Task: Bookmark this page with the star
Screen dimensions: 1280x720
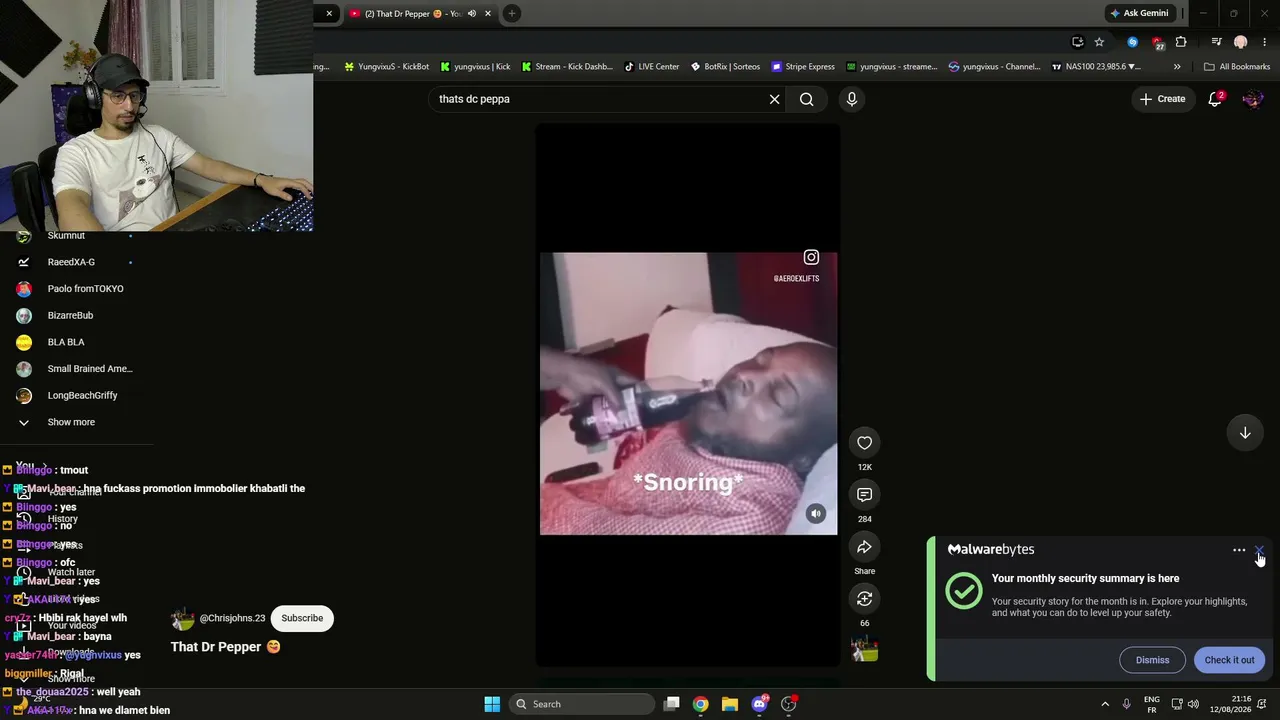Action: (x=1099, y=42)
